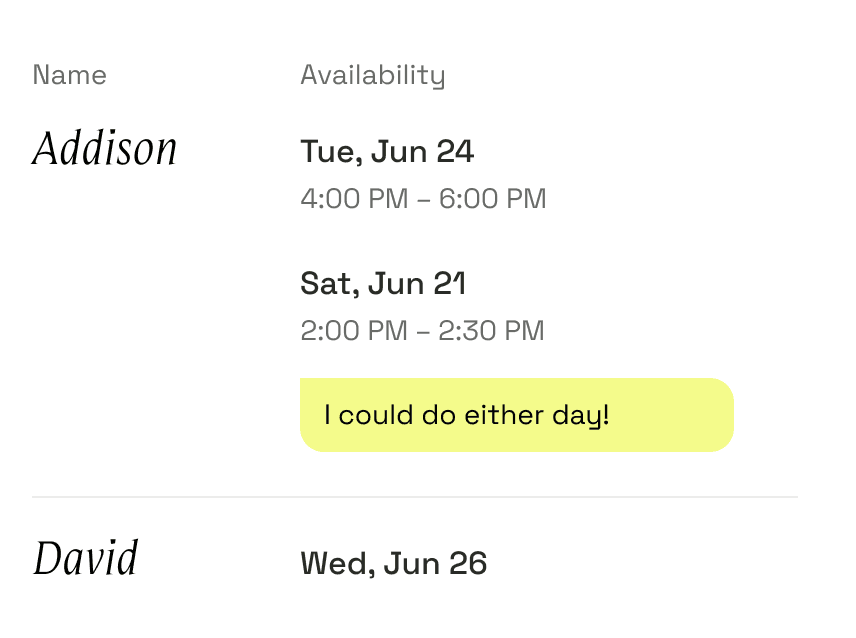Open Addison's name entry
This screenshot has width=856, height=638.
click(x=105, y=150)
